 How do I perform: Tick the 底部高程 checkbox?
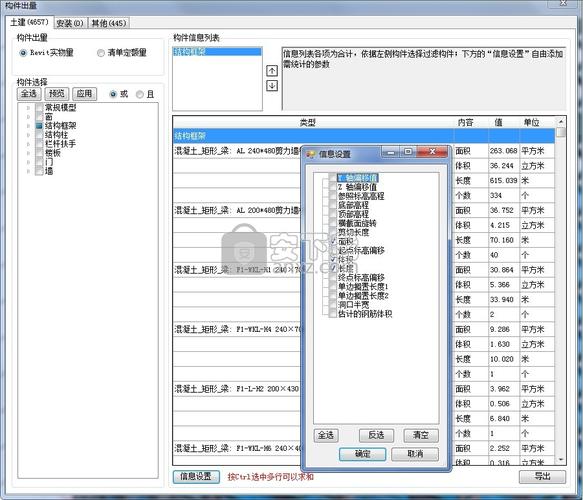(x=333, y=205)
